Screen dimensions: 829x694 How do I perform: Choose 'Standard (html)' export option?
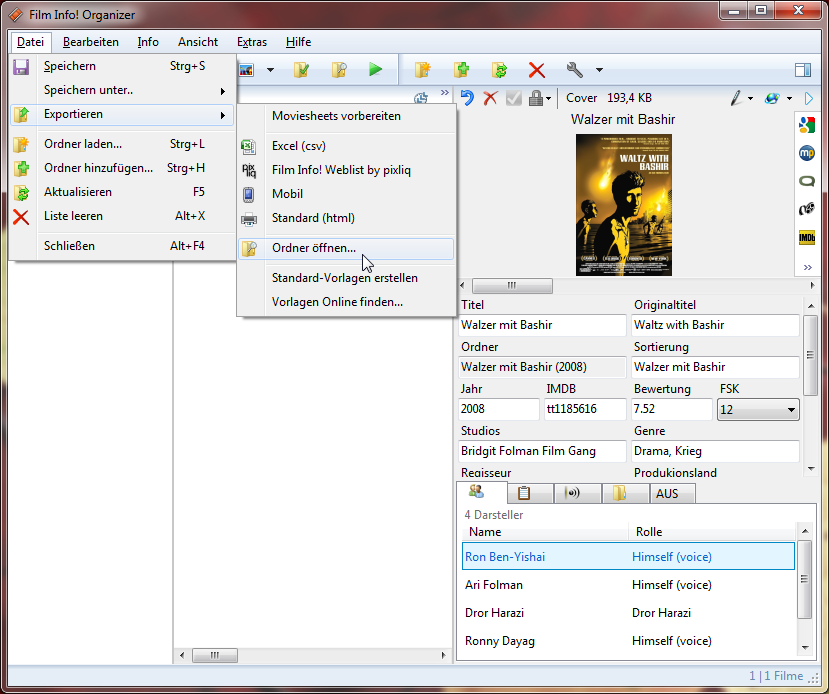coord(346,218)
